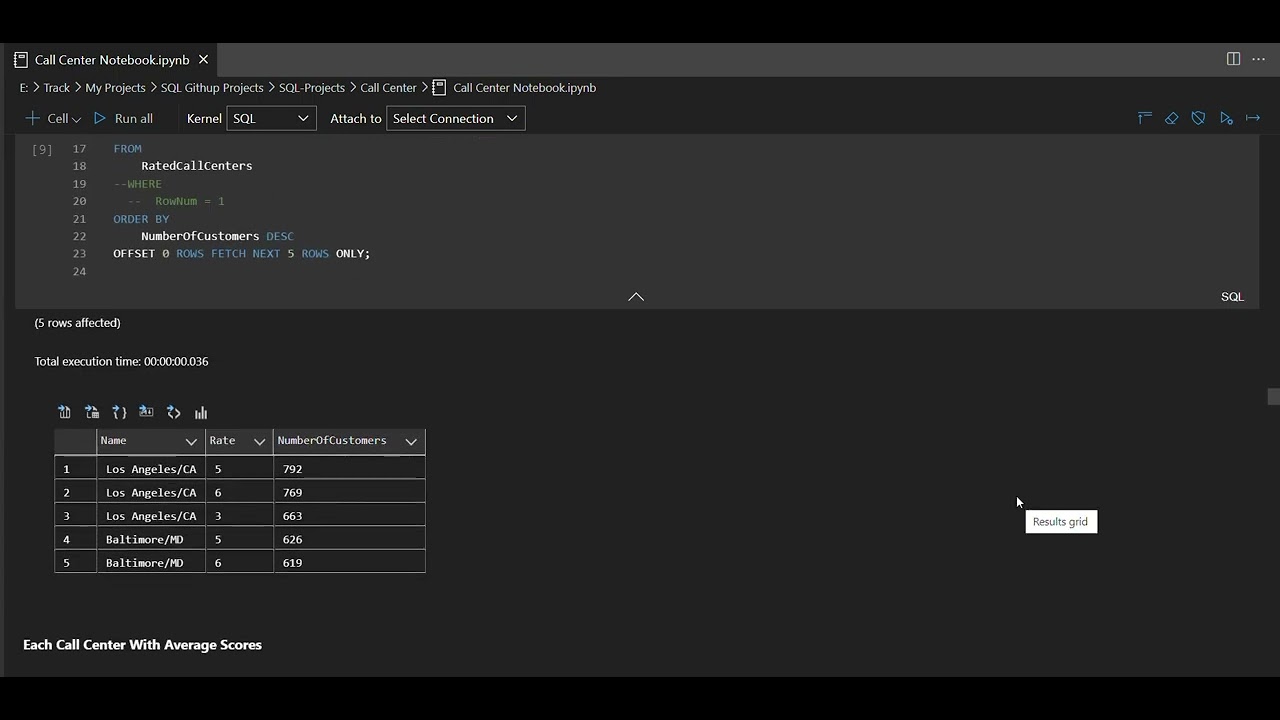The image size is (1280, 720).
Task: Open the Attach to Select Connection dropdown
Action: coord(455,118)
